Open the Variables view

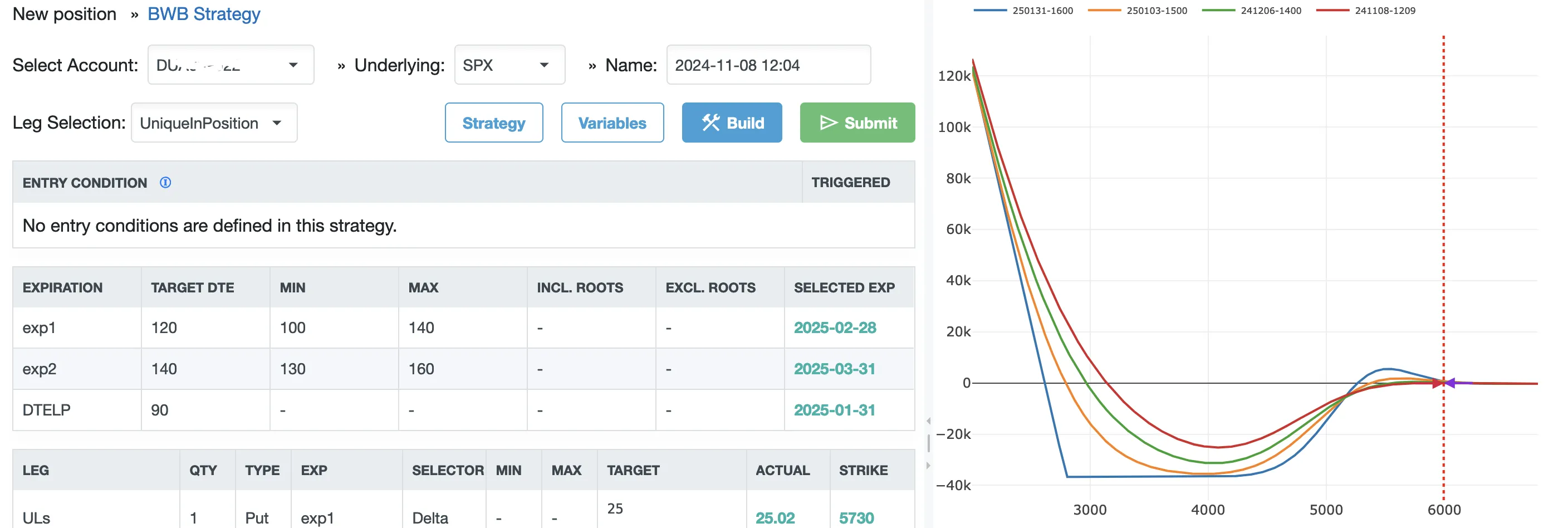pyautogui.click(x=612, y=123)
